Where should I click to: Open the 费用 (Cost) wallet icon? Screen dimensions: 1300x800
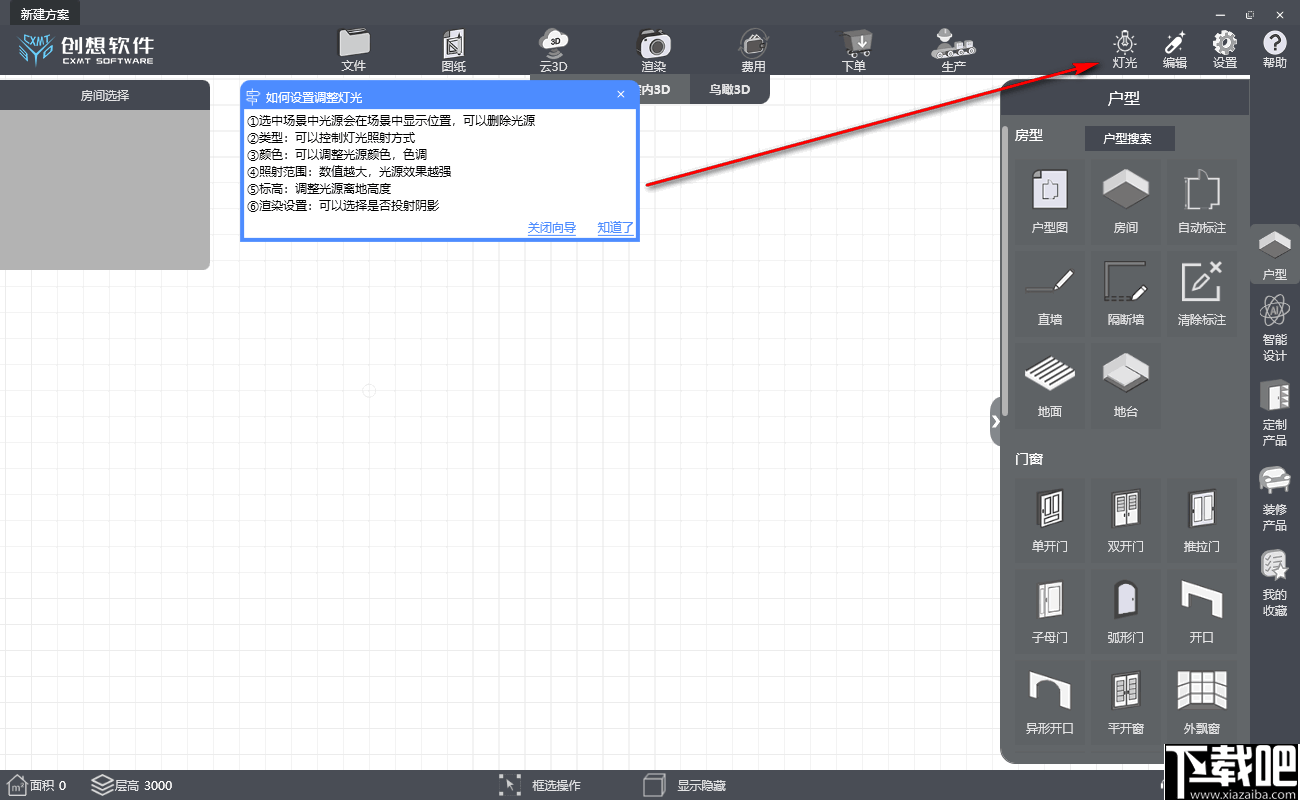coord(754,50)
